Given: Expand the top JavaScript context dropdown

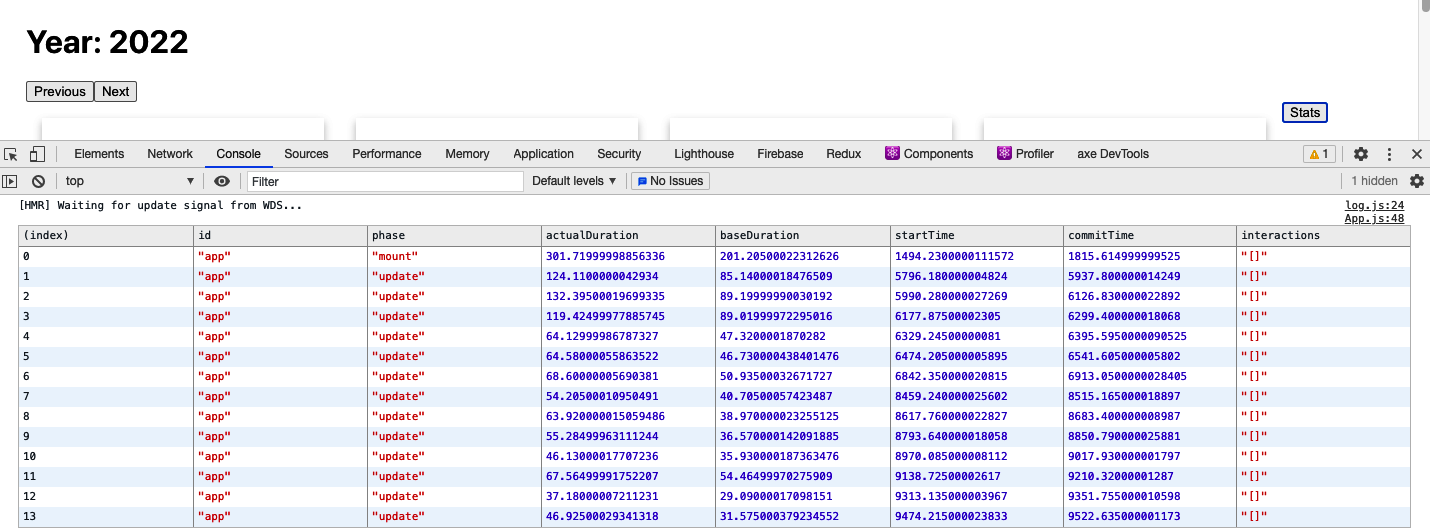Looking at the screenshot, I should point(130,181).
